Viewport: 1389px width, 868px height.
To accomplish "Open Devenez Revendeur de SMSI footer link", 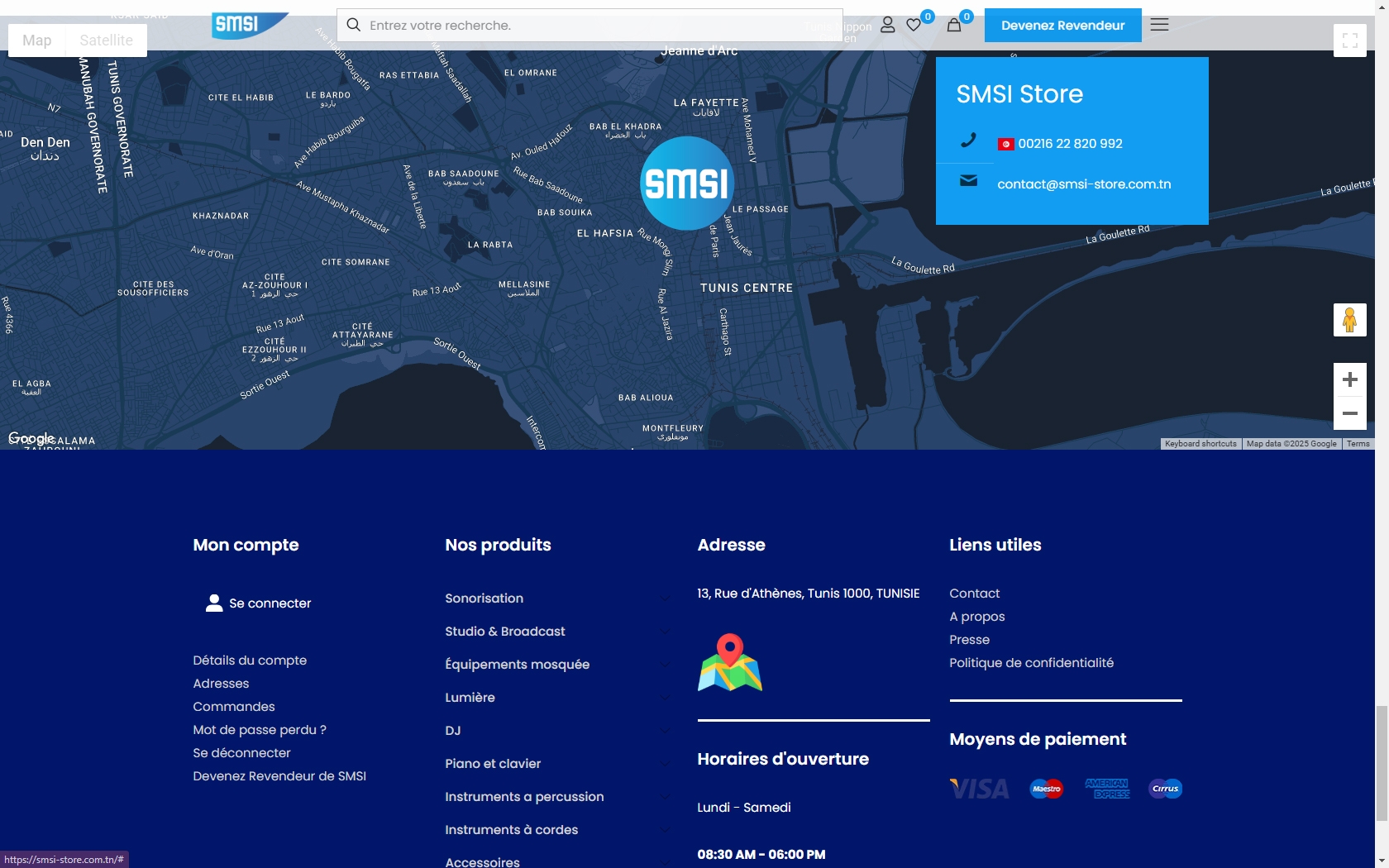I will coord(279,776).
